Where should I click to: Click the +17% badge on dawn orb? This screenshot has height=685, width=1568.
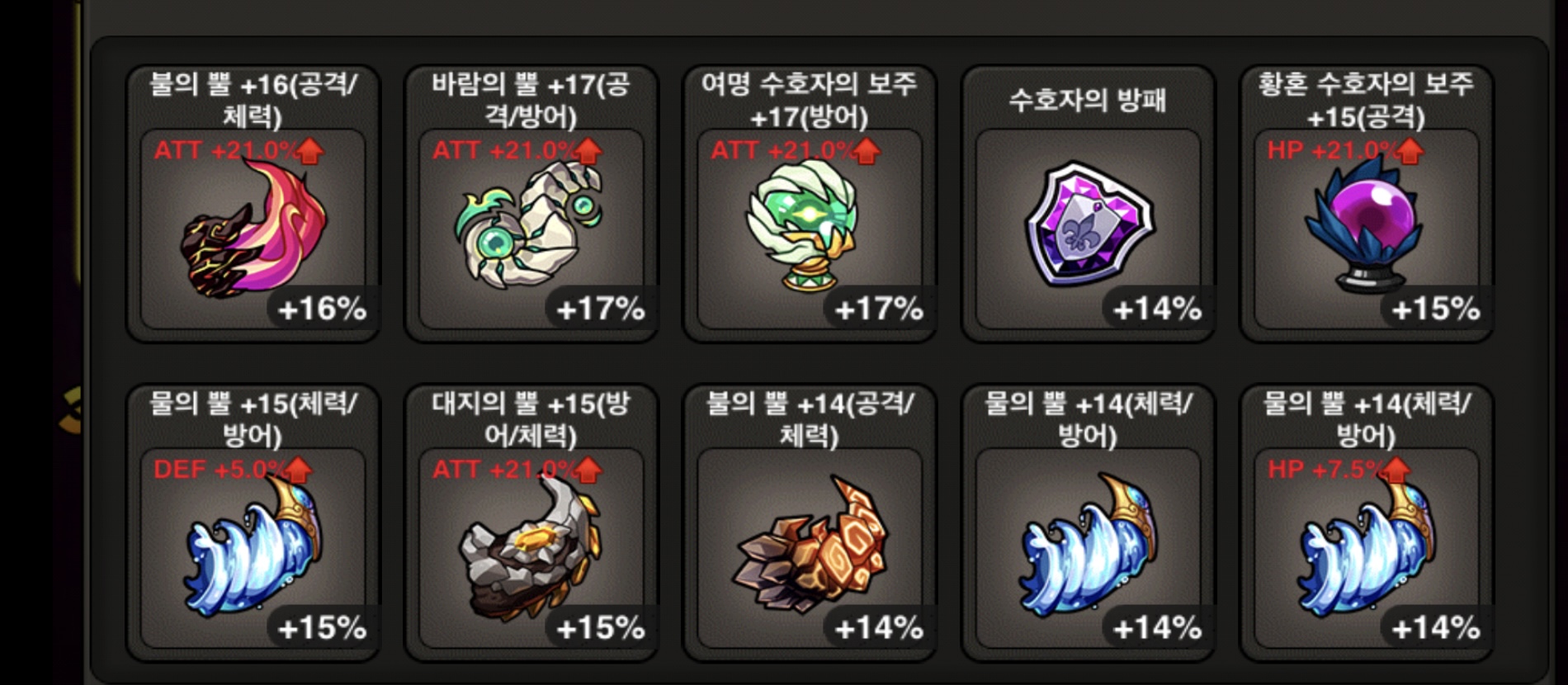click(x=879, y=309)
